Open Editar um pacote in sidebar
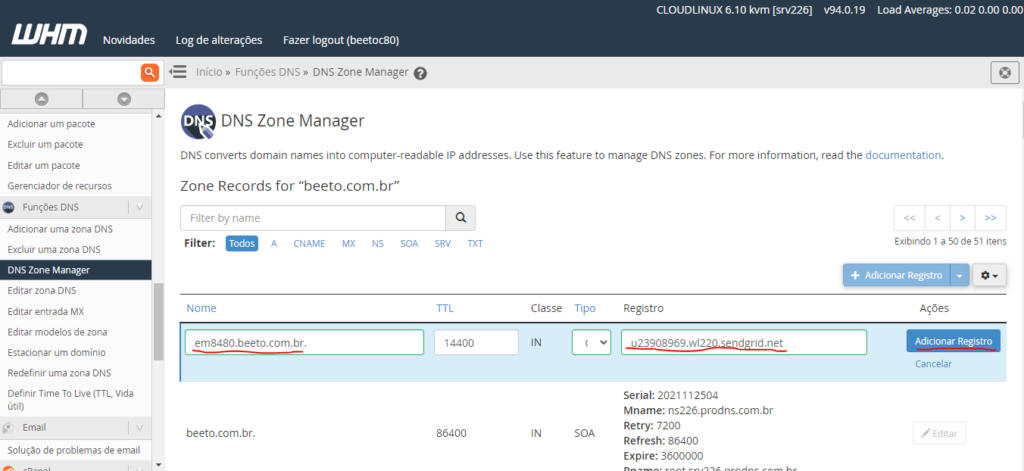 44,165
